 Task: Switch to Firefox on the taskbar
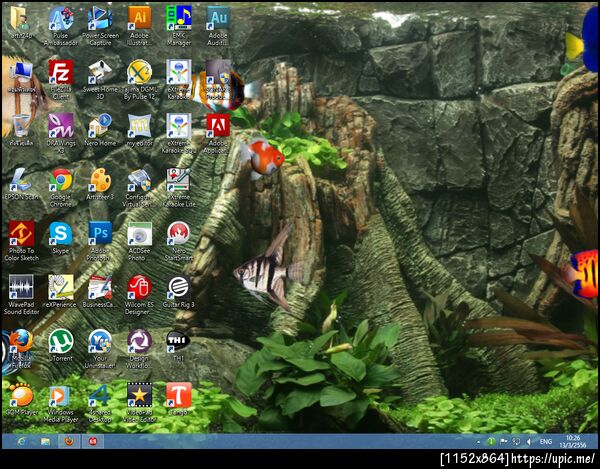click(x=69, y=442)
